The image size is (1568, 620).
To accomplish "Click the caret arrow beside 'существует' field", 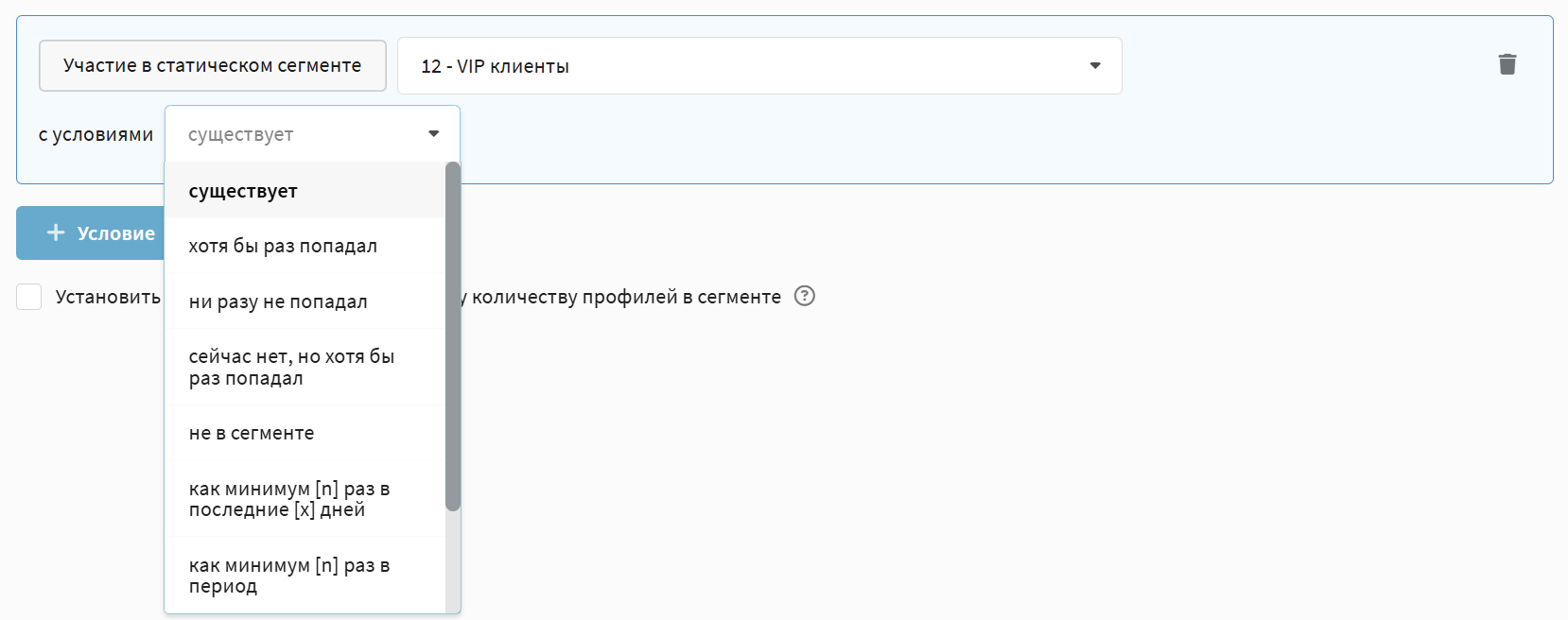I will click(x=433, y=134).
